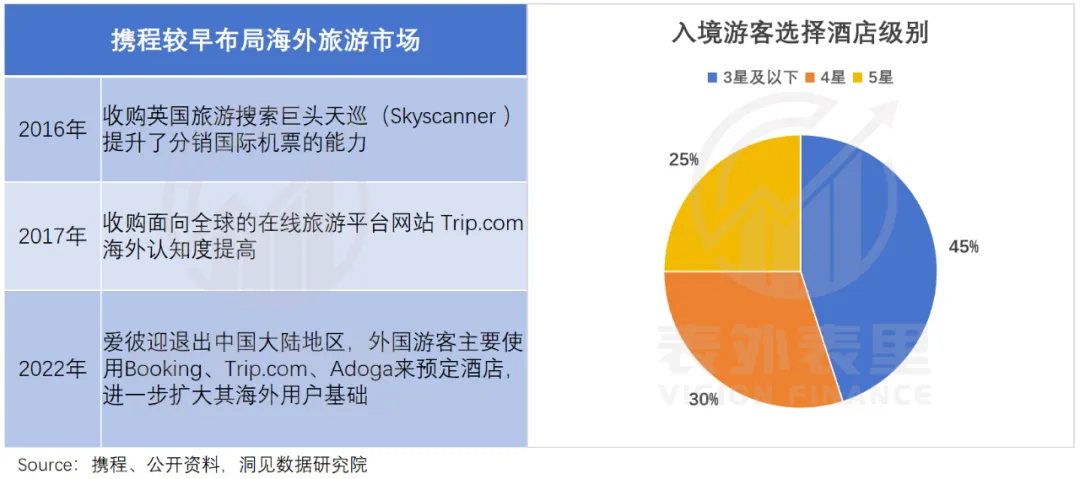1080x479 pixels.
Task: Click the Source citation line at bottom
Action: (193, 464)
